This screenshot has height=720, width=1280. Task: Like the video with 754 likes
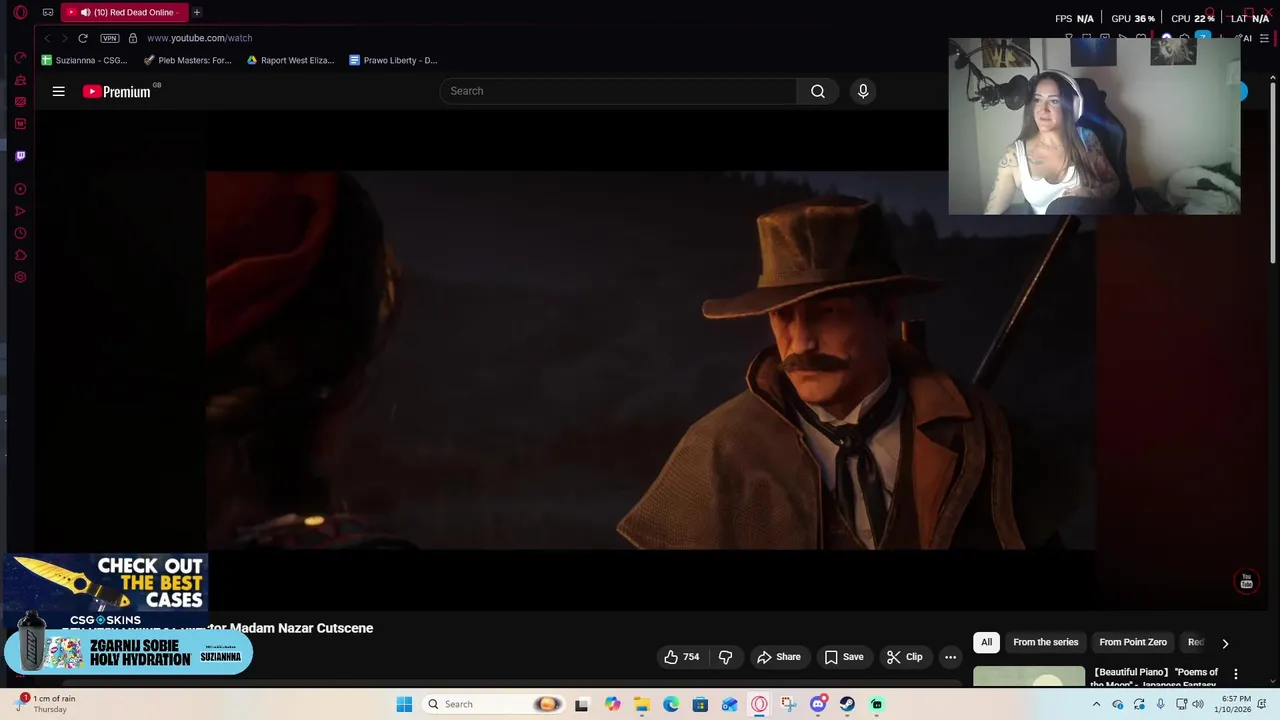pos(681,657)
